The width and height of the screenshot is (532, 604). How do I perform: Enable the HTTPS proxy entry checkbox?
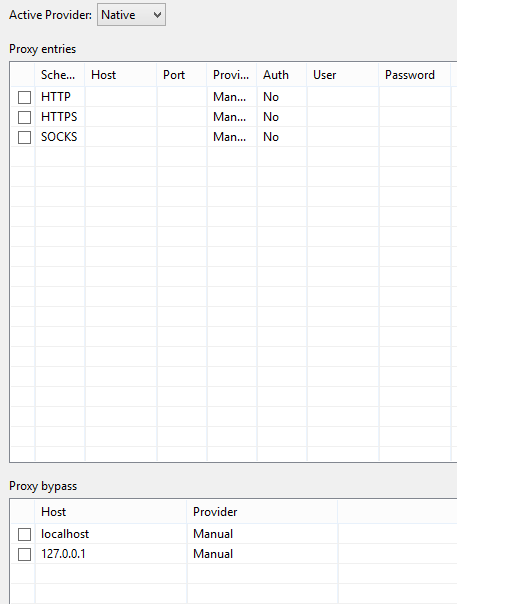pyautogui.click(x=24, y=117)
